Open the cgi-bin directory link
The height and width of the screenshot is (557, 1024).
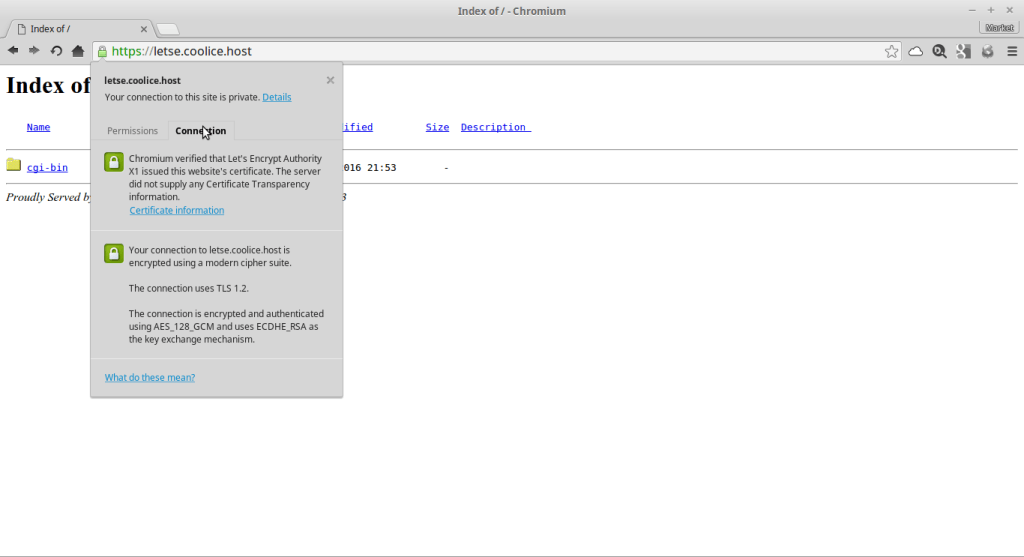tap(47, 168)
